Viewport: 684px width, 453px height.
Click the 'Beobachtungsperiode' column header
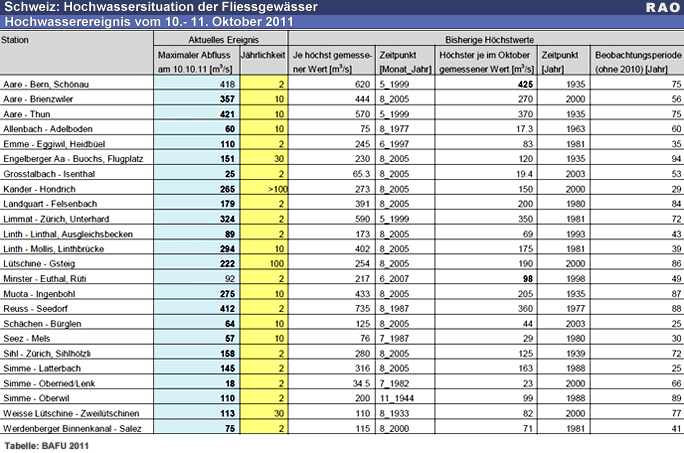point(638,62)
